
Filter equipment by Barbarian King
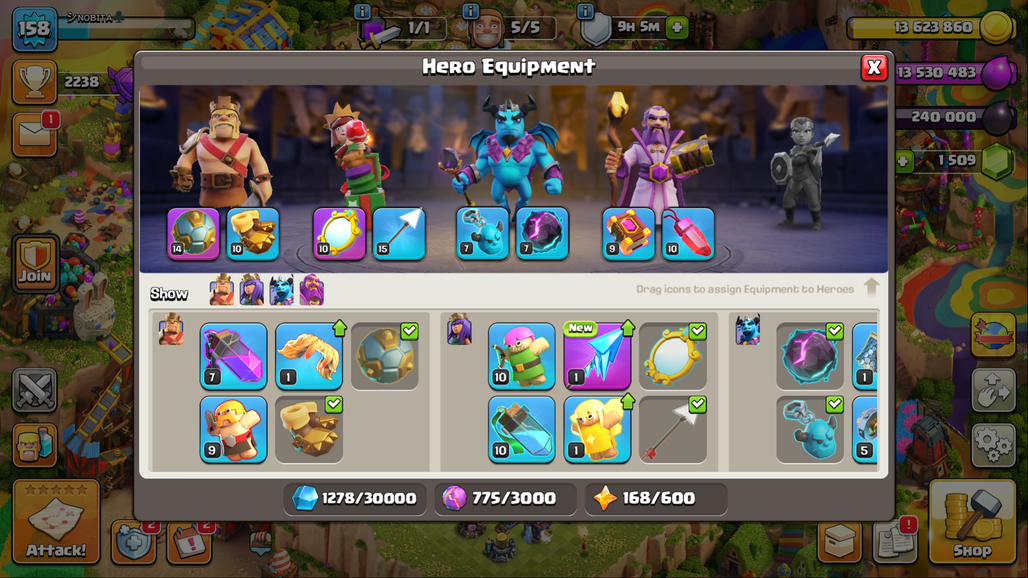tap(222, 290)
